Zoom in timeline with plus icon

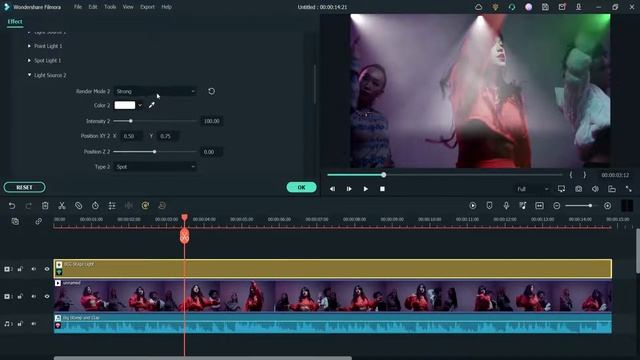(607, 206)
